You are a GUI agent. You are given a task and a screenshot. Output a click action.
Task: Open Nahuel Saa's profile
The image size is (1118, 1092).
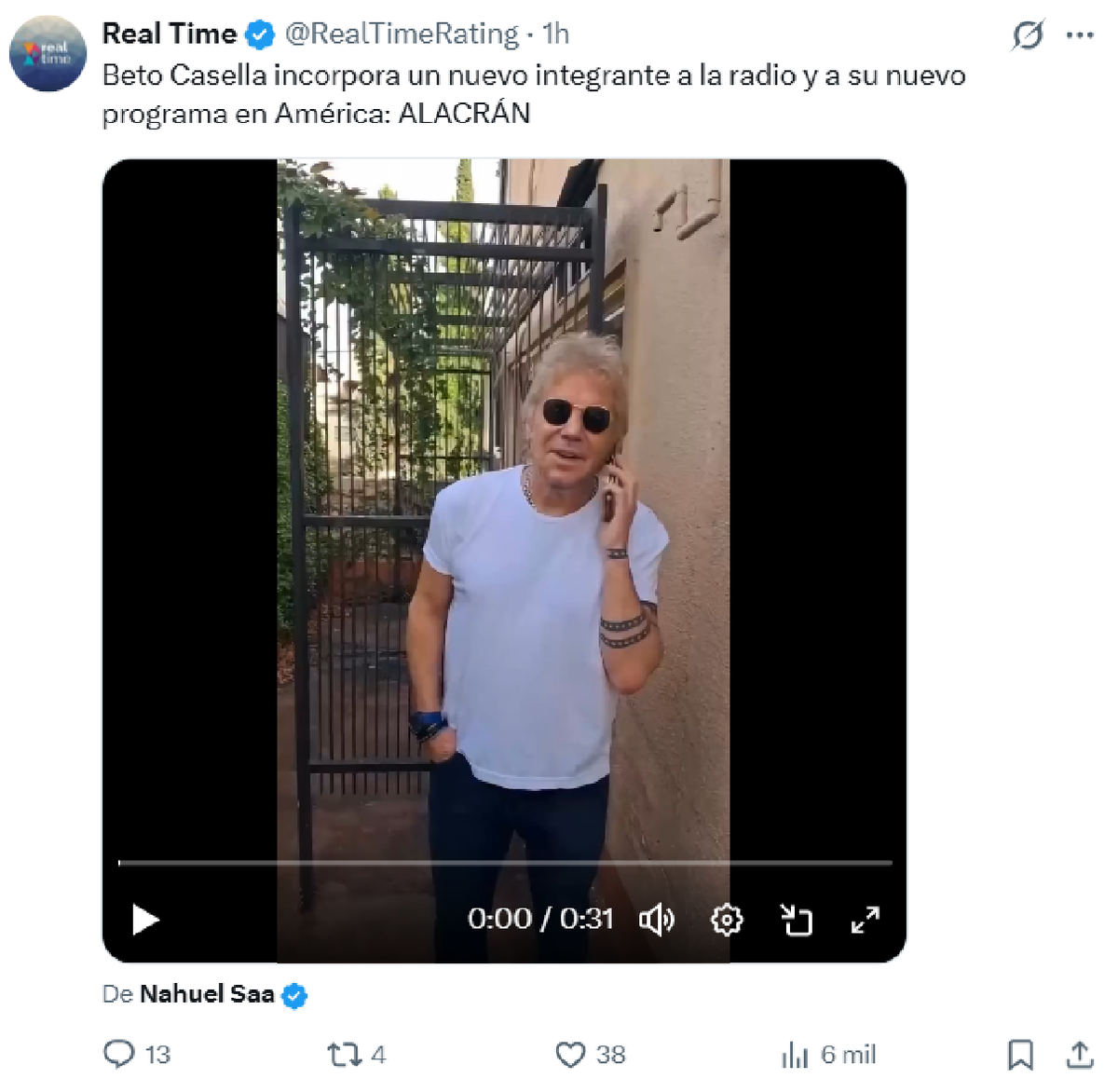(x=207, y=994)
